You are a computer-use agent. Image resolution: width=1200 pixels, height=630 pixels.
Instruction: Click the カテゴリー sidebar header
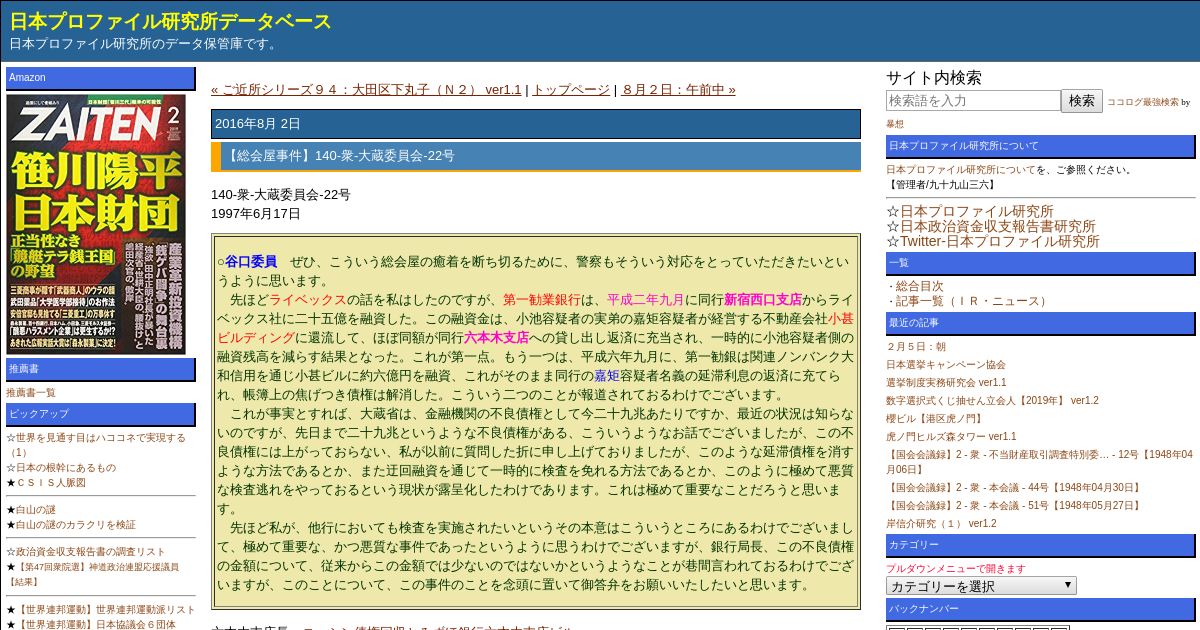1041,546
